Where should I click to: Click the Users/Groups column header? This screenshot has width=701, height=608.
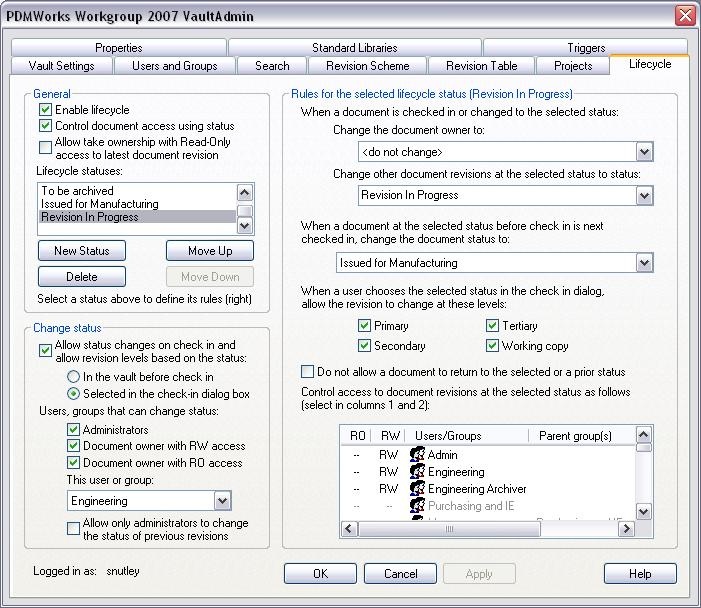[467, 435]
